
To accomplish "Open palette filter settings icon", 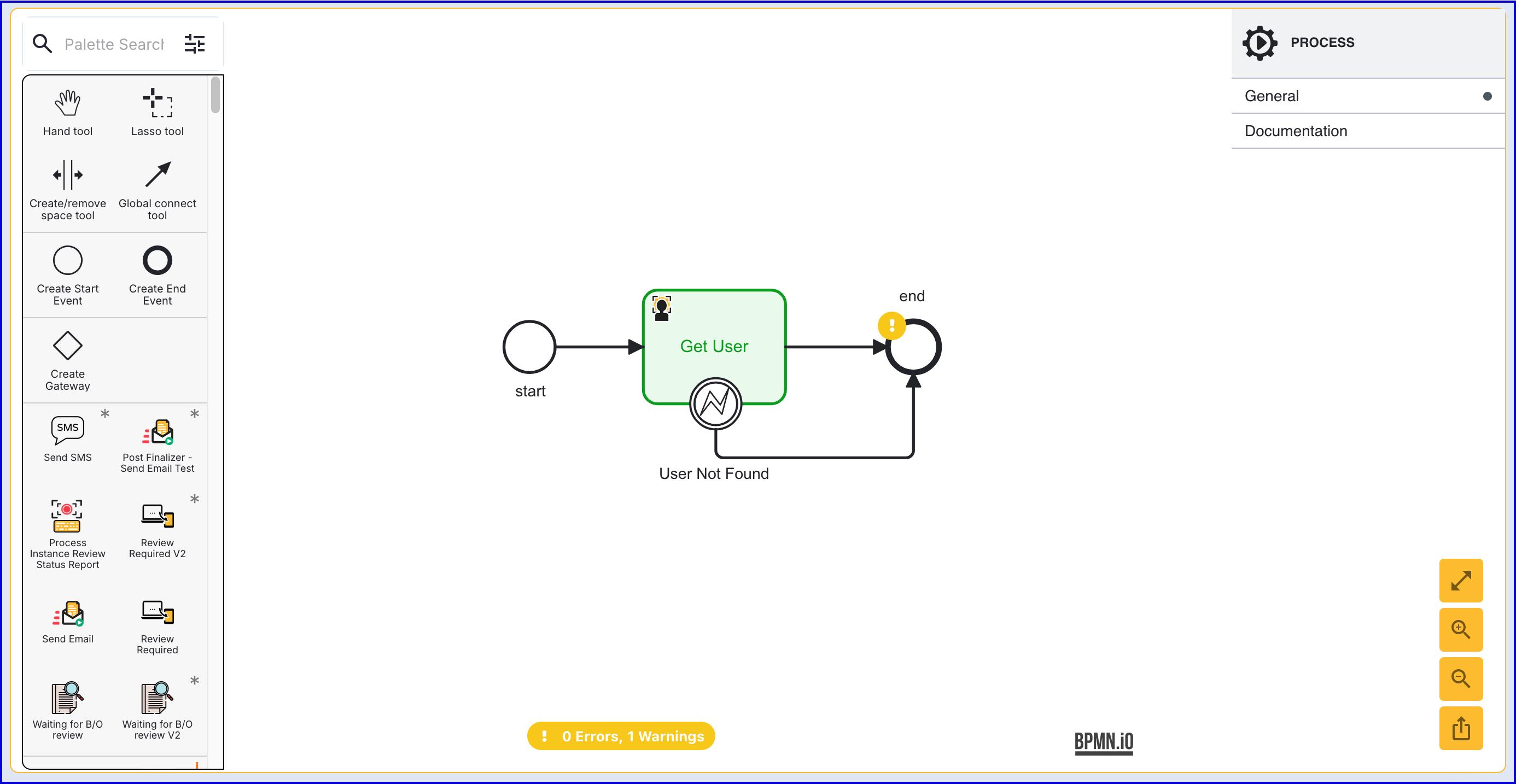I will pyautogui.click(x=194, y=44).
